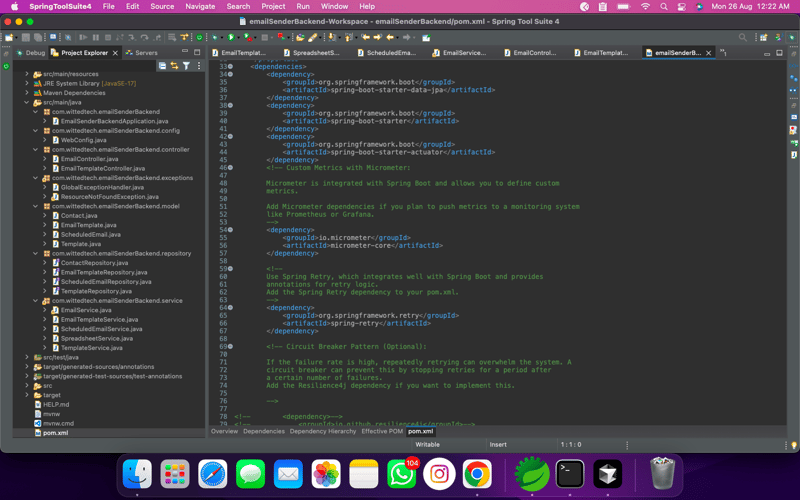Switch to the Debug view tab
This screenshot has width=800, height=500.
point(31,53)
